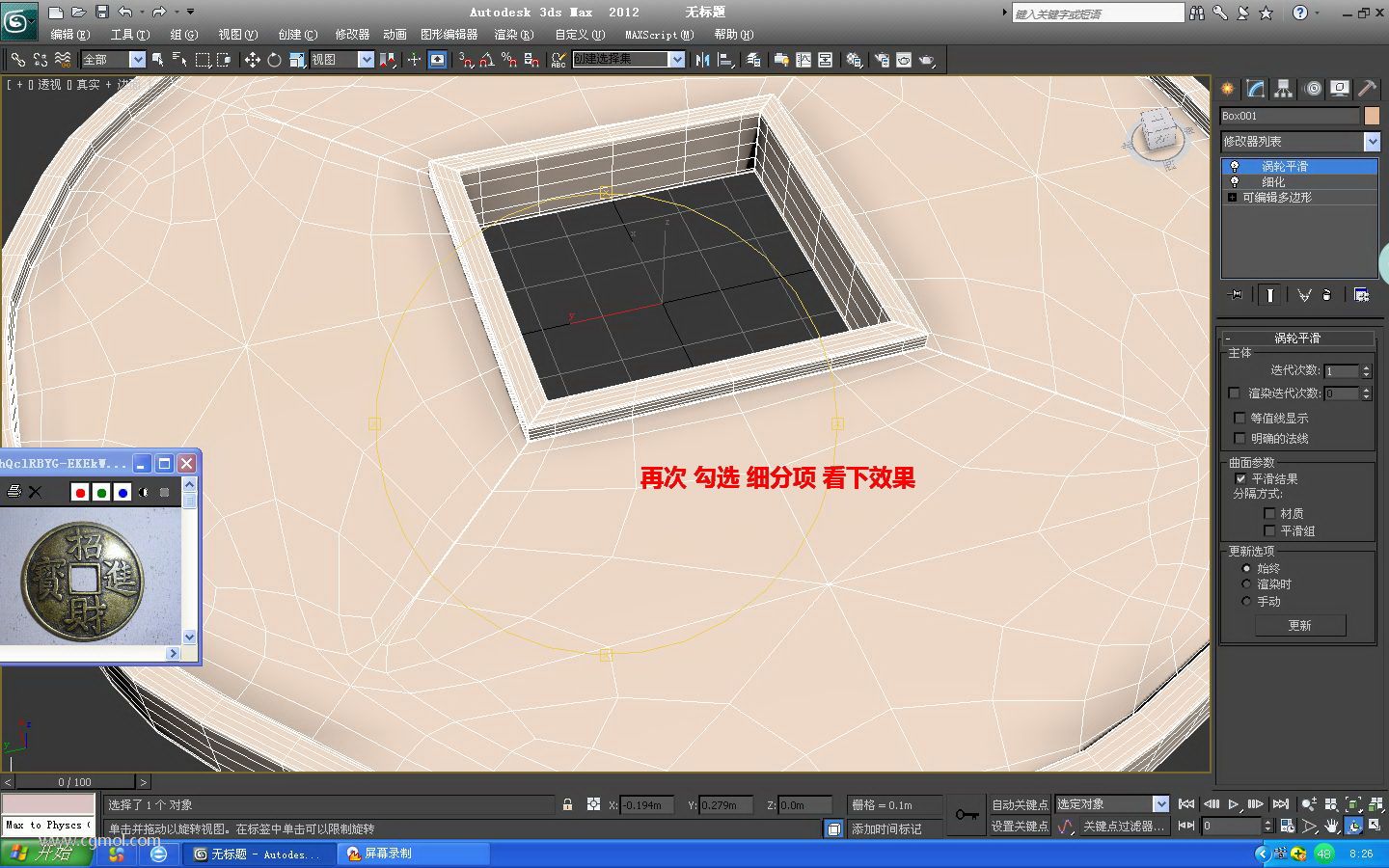Click the 设置关键点 button

(1020, 827)
